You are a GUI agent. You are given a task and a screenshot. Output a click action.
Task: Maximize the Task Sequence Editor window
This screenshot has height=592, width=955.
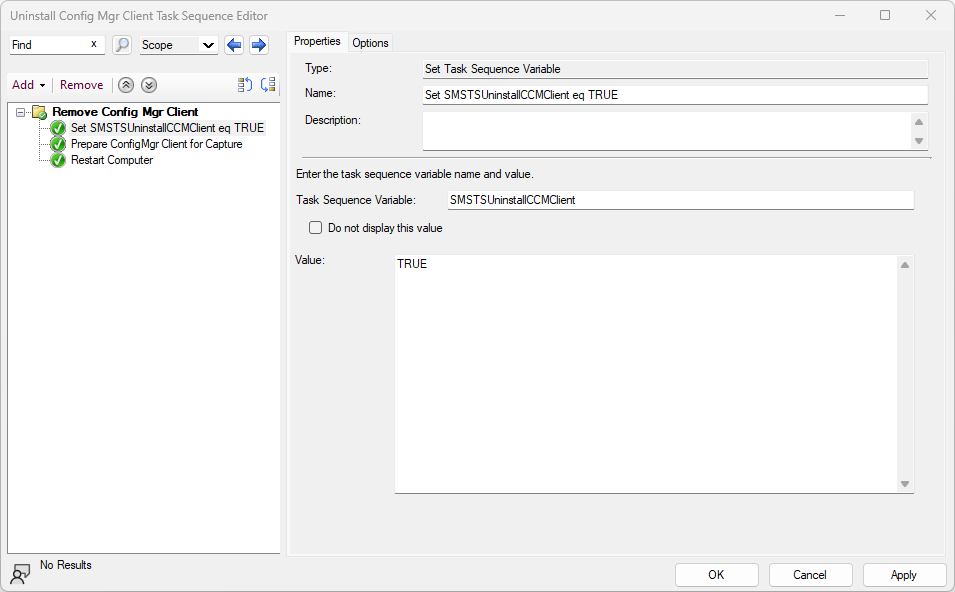(x=885, y=15)
